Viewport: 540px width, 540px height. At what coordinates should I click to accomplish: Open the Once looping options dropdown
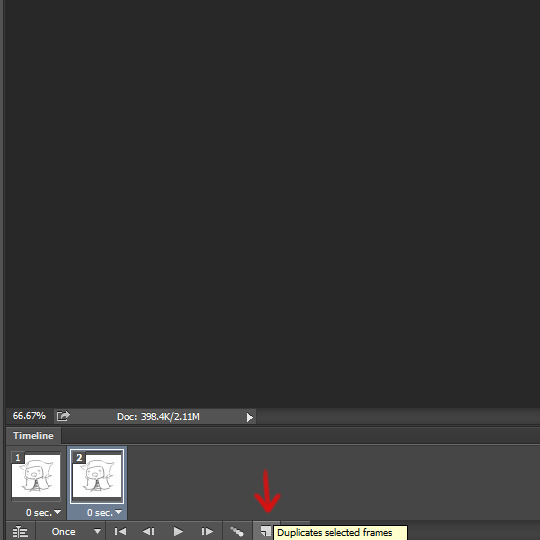point(71,531)
